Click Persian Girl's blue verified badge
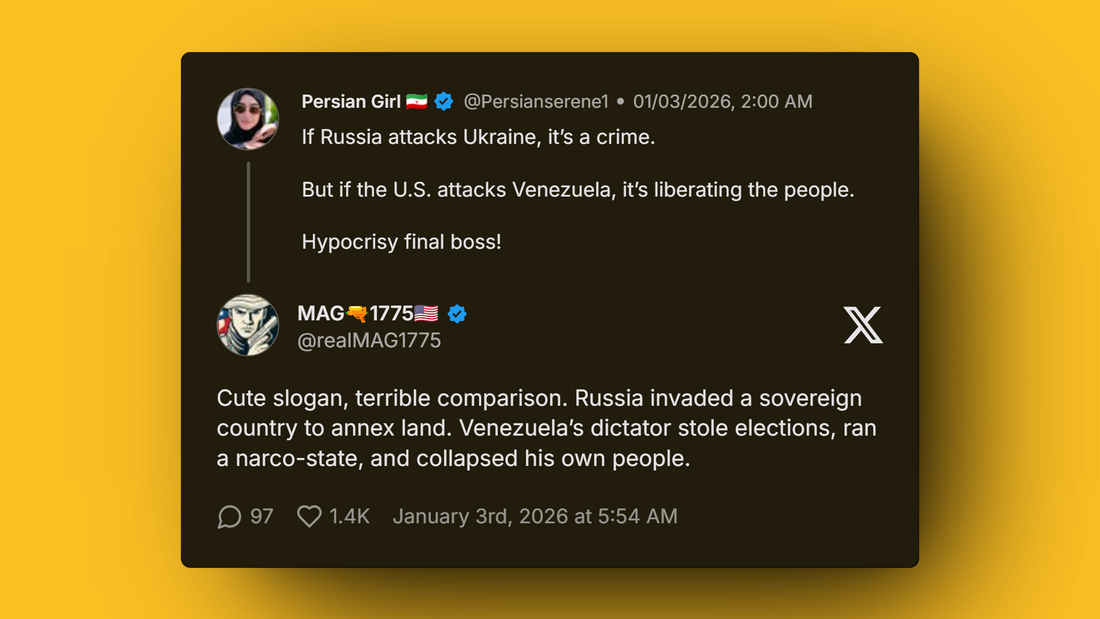 click(443, 100)
